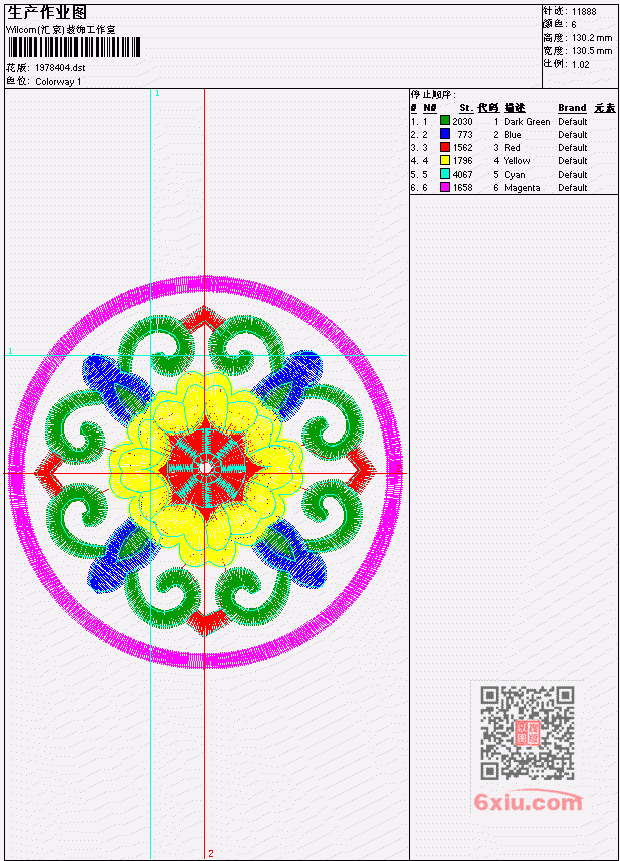620x861 pixels.
Task: Click the width value 130.5 mm
Action: coord(592,51)
